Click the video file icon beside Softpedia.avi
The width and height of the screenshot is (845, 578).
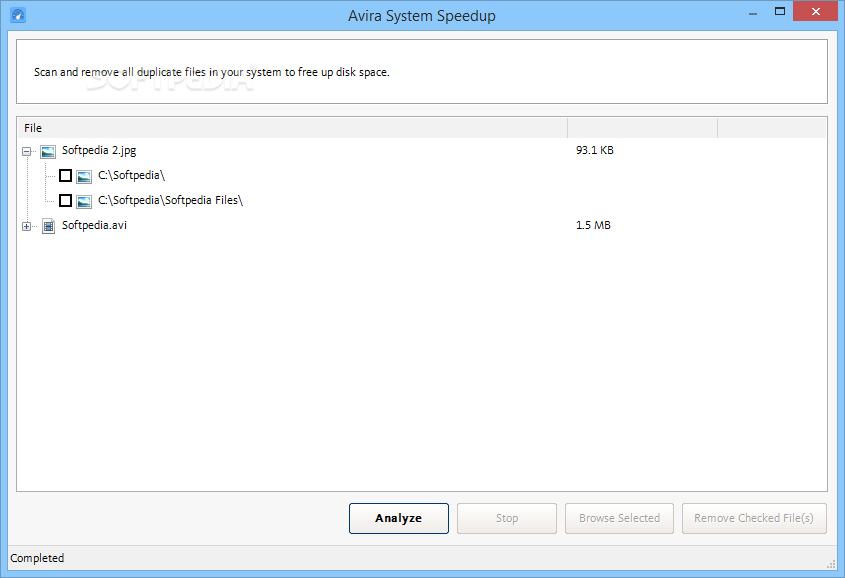point(49,226)
